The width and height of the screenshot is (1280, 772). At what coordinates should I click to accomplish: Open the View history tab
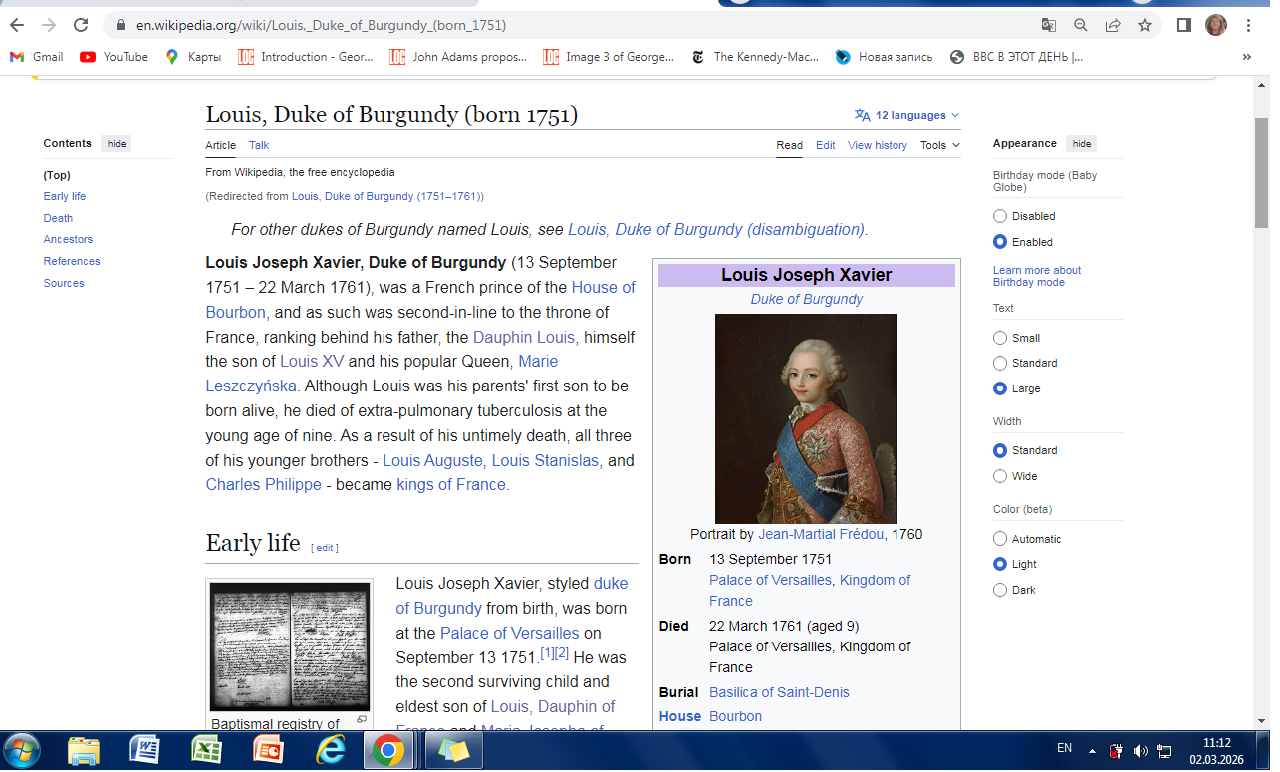877,145
